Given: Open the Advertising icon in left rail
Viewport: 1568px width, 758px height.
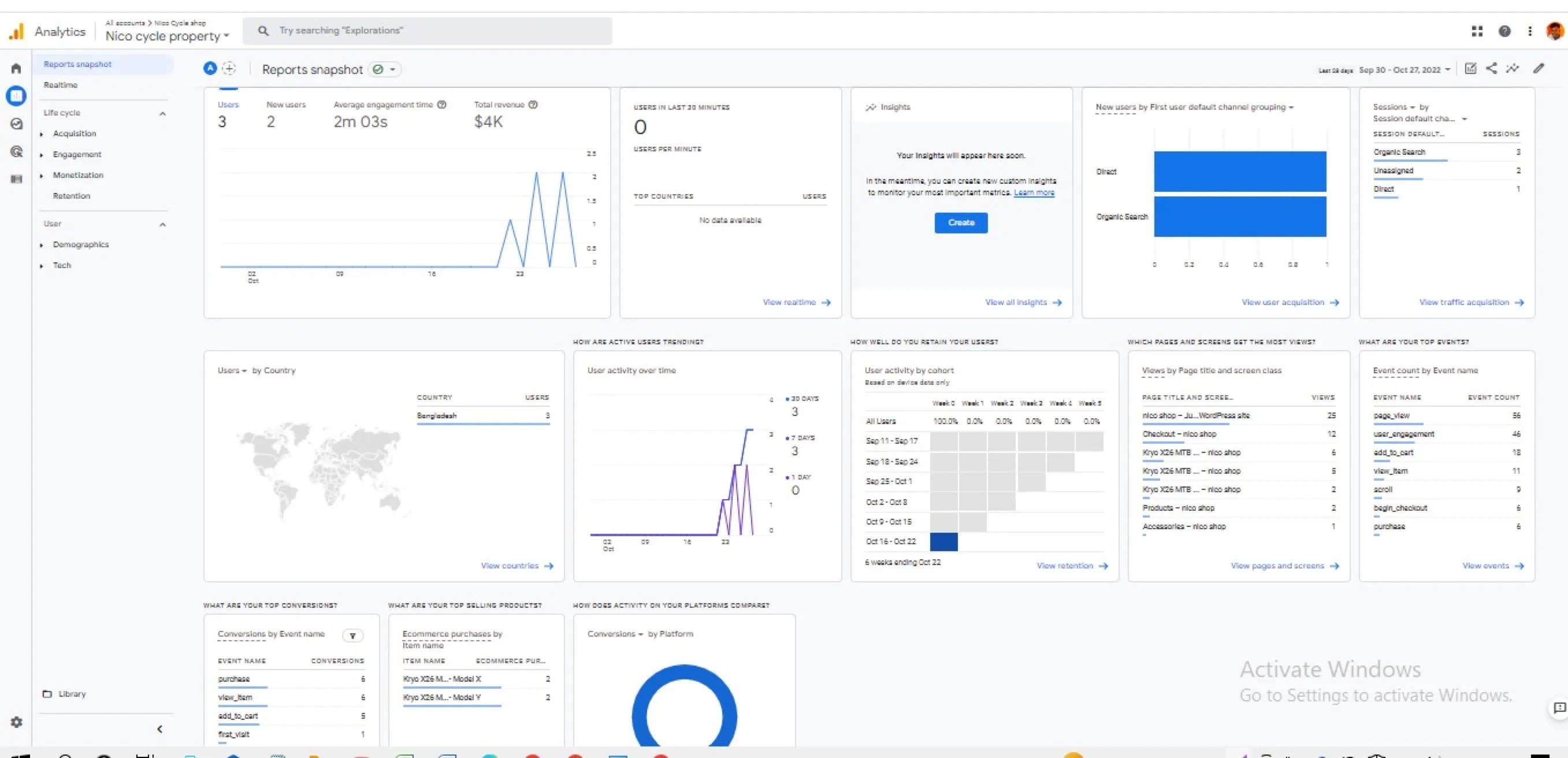Looking at the screenshot, I should (x=16, y=151).
